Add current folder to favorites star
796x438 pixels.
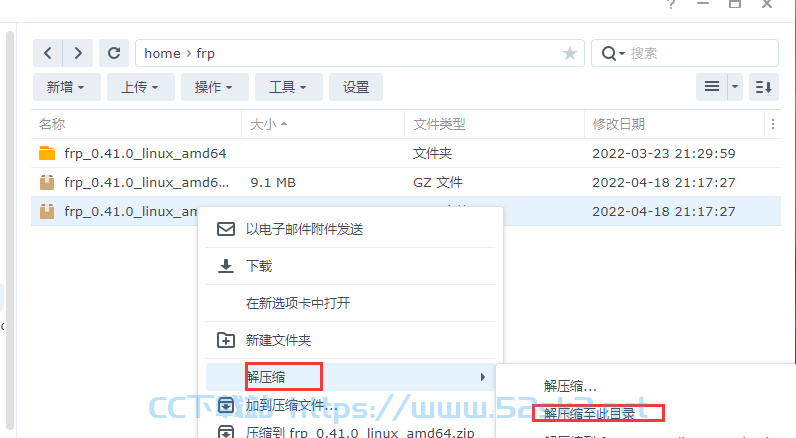point(570,53)
